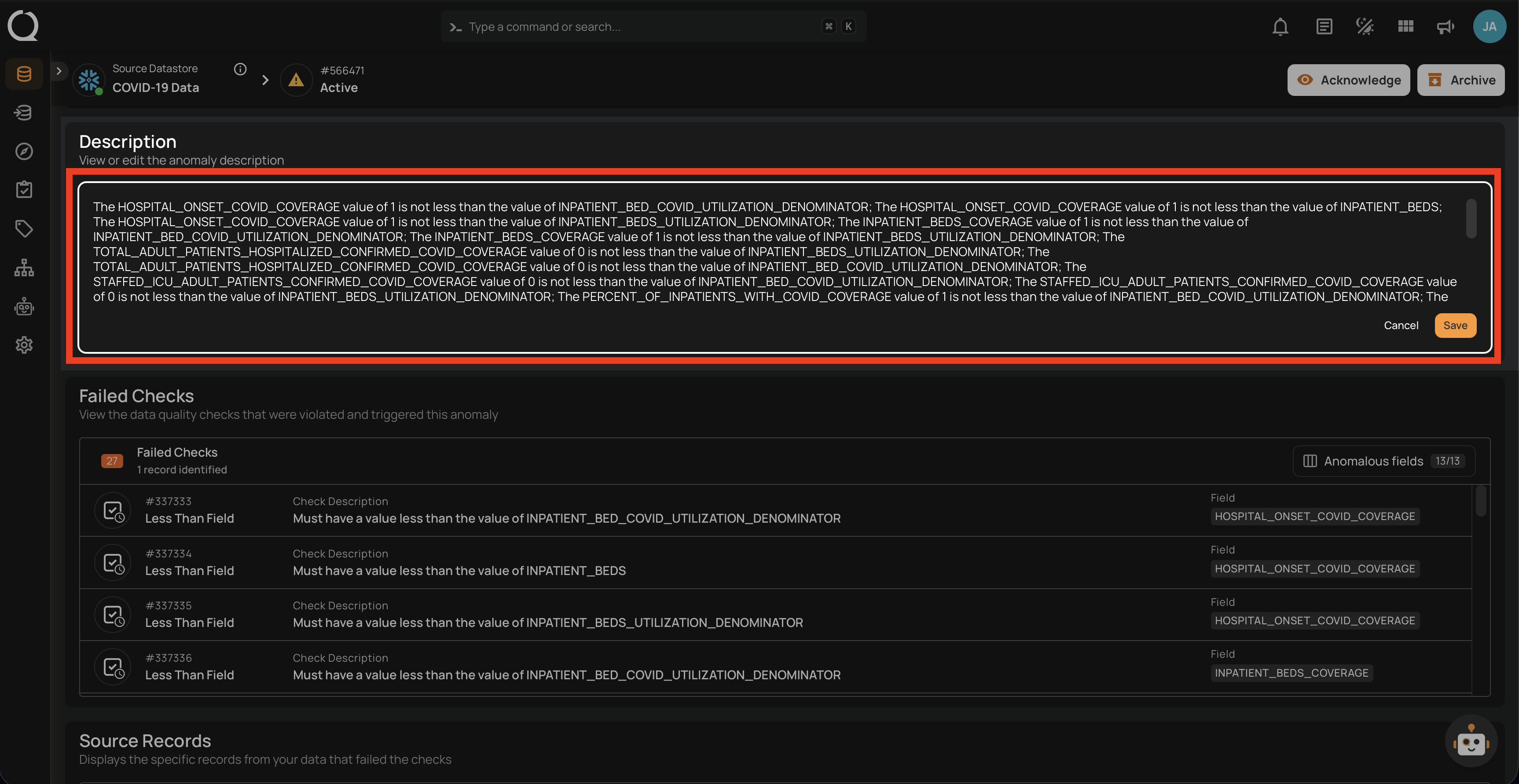Click the command search input field
1519x784 pixels.
[x=653, y=26]
